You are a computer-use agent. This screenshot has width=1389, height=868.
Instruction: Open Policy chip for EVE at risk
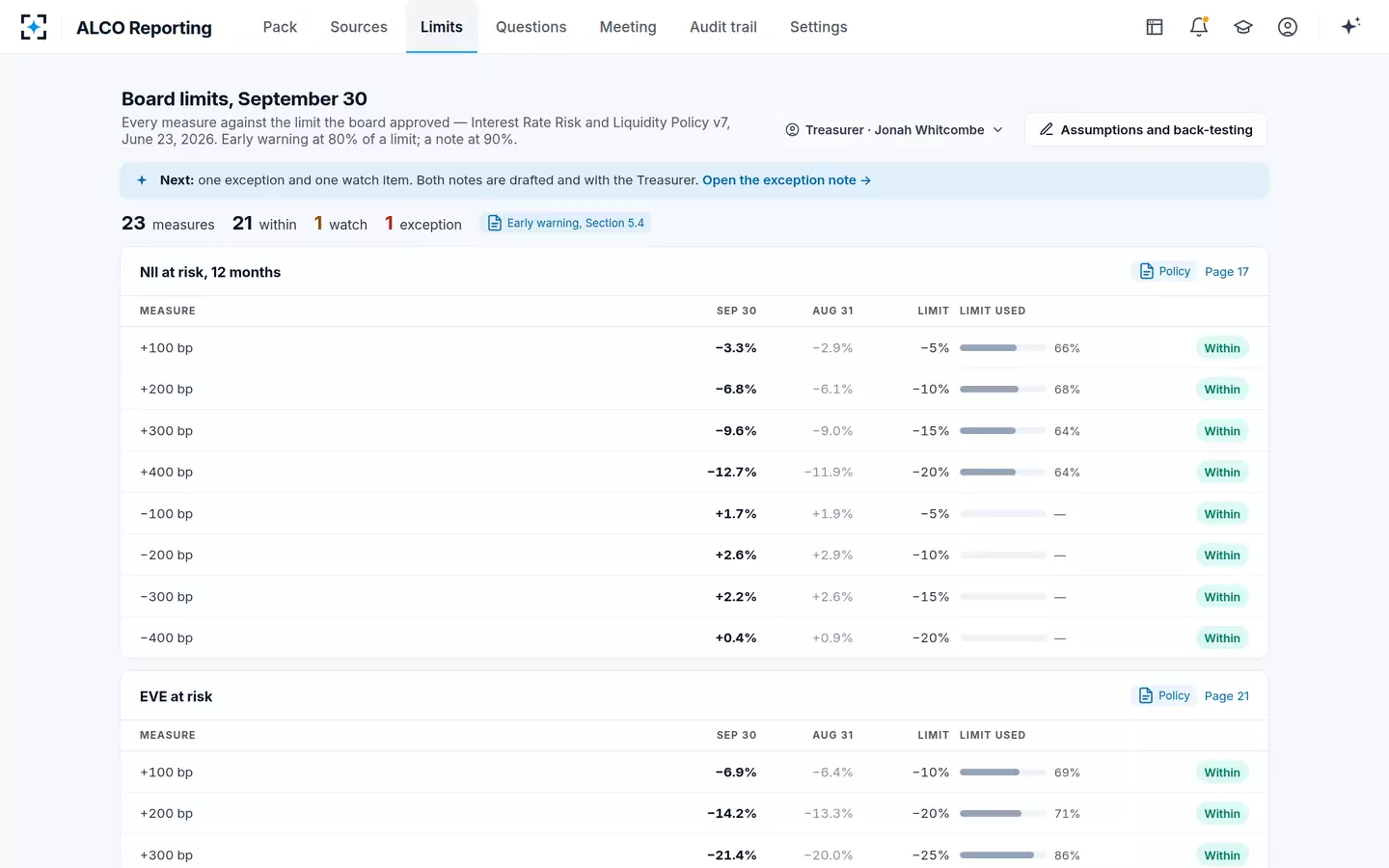(1163, 695)
